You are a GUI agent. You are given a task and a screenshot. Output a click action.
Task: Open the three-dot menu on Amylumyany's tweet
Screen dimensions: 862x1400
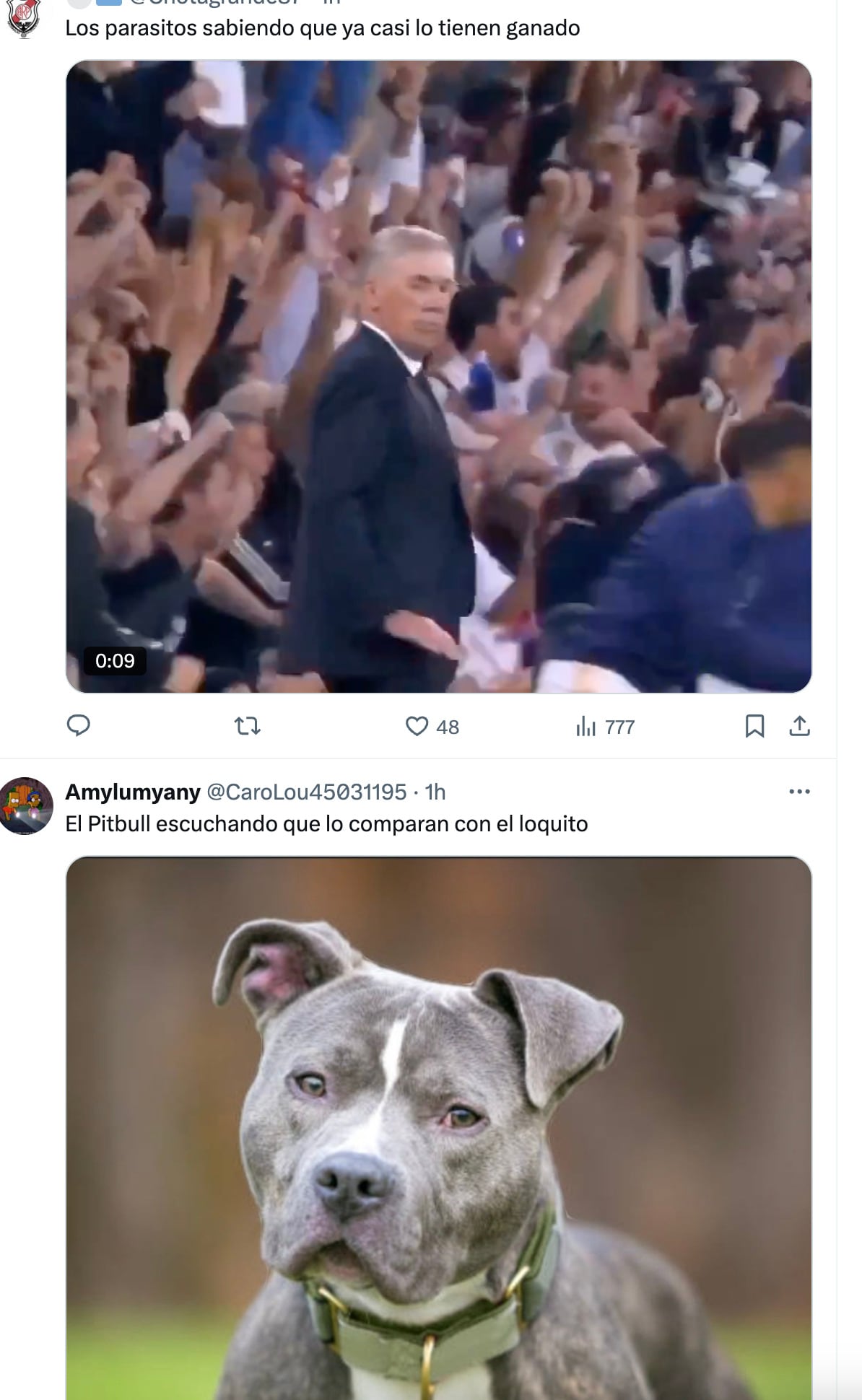pyautogui.click(x=799, y=792)
